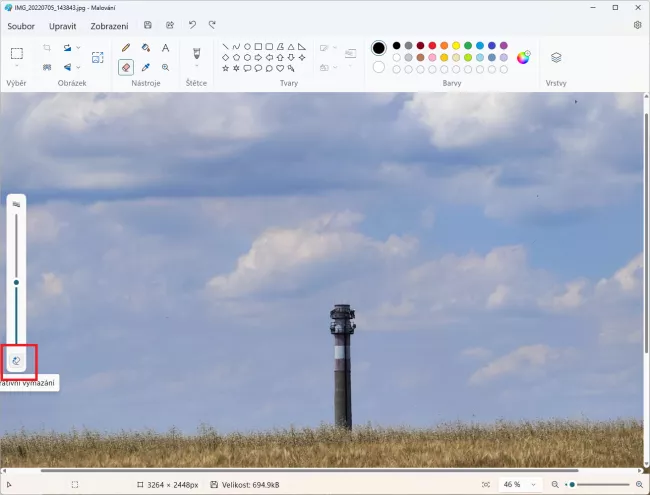Pick the Fill bucket tool
The height and width of the screenshot is (495, 650).
146,48
